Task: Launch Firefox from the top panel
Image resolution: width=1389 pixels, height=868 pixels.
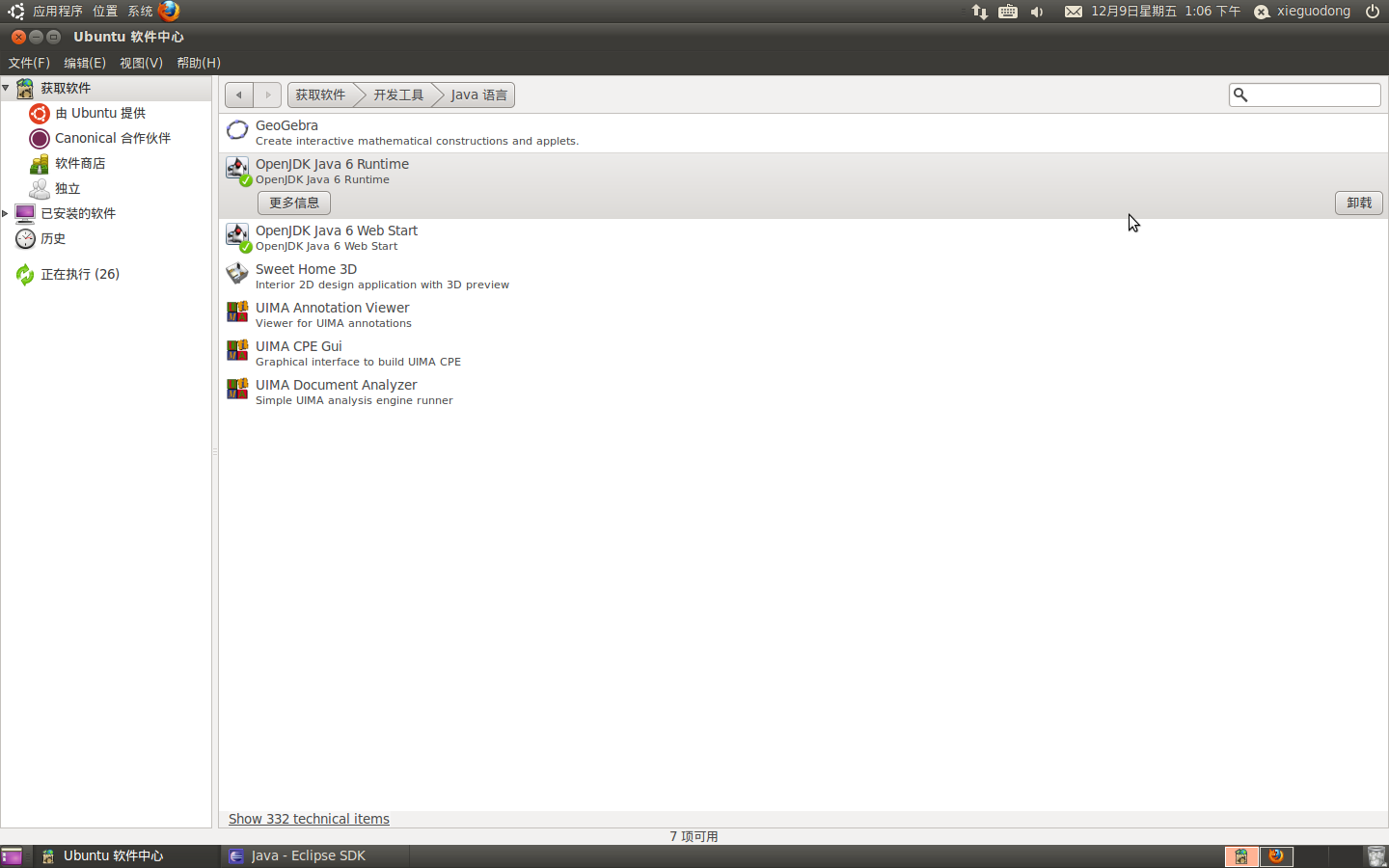Action: (169, 11)
